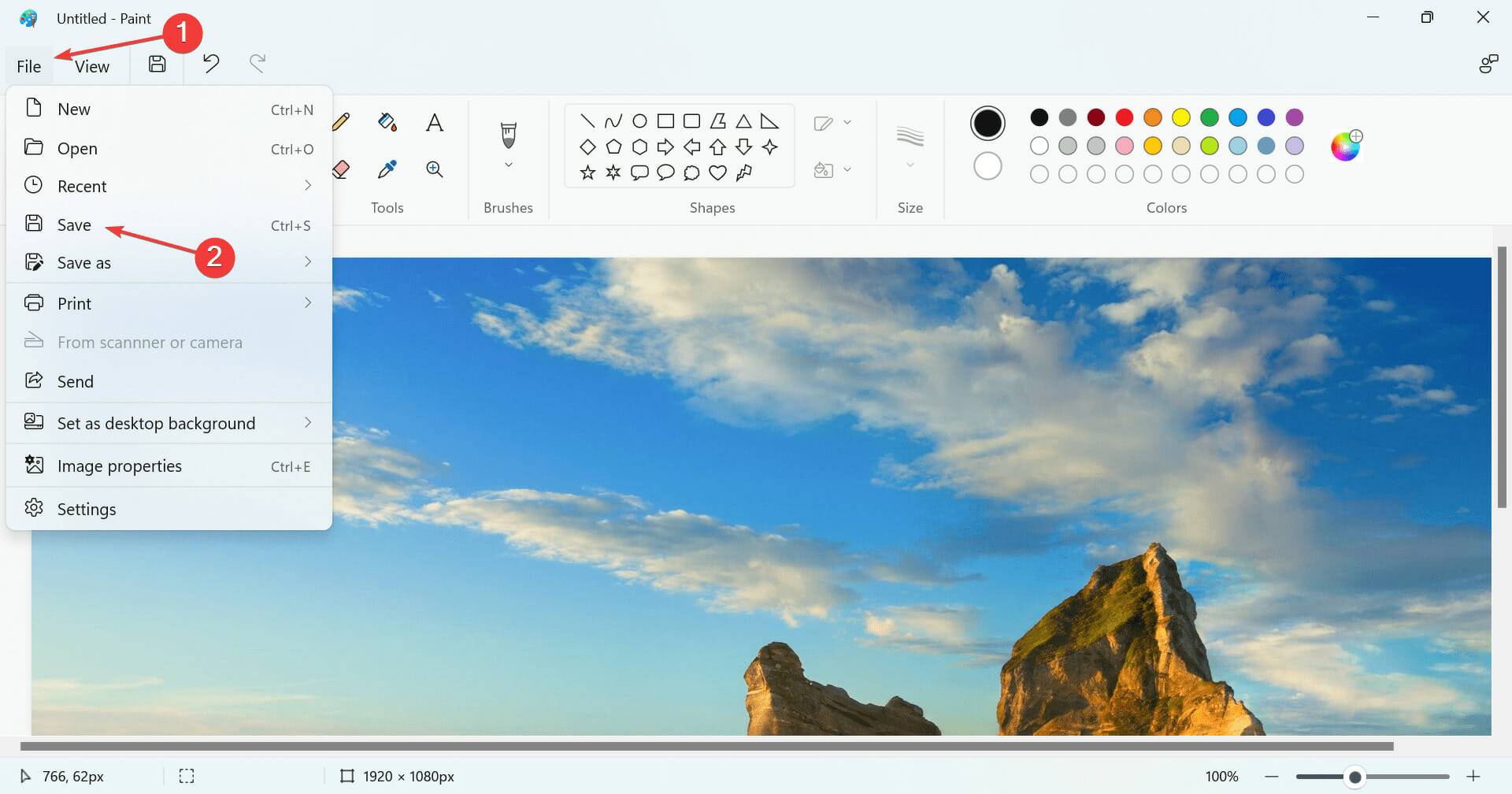The width and height of the screenshot is (1512, 794).
Task: Open the account profile icon at top right
Action: pos(1488,64)
